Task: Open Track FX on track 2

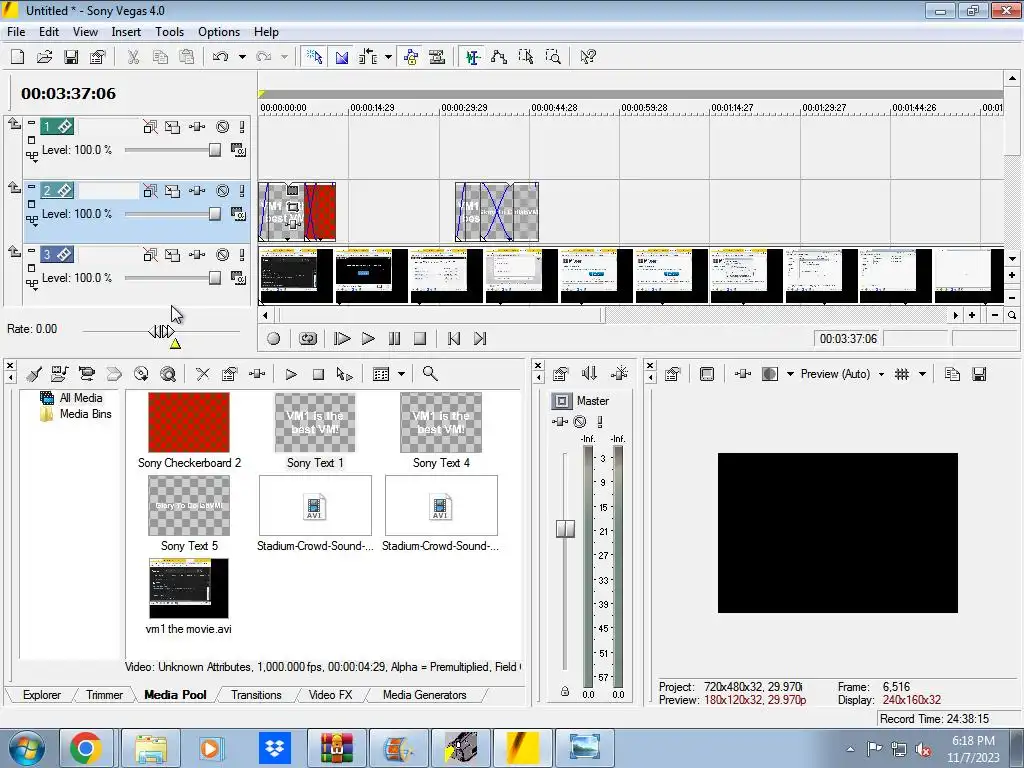Action: [197, 191]
